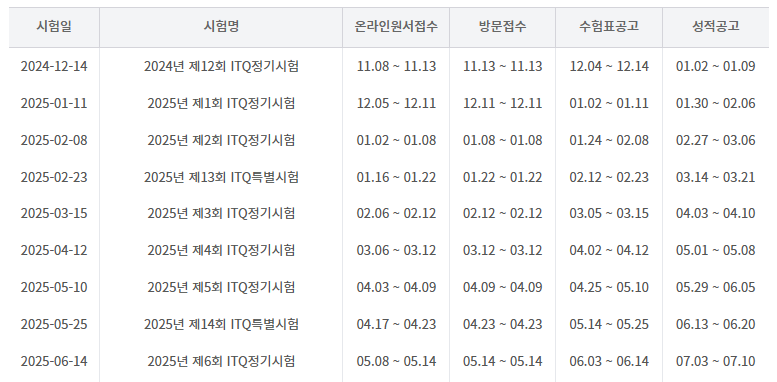Open 2025년 제14회 ITQ특별시험 entry
Screen dimensions: 777x382
(221, 325)
